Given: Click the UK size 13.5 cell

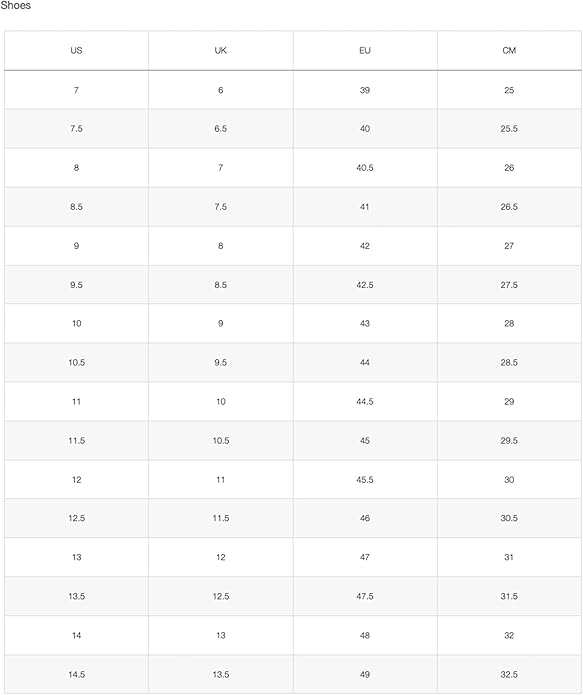Looking at the screenshot, I should click(220, 674).
